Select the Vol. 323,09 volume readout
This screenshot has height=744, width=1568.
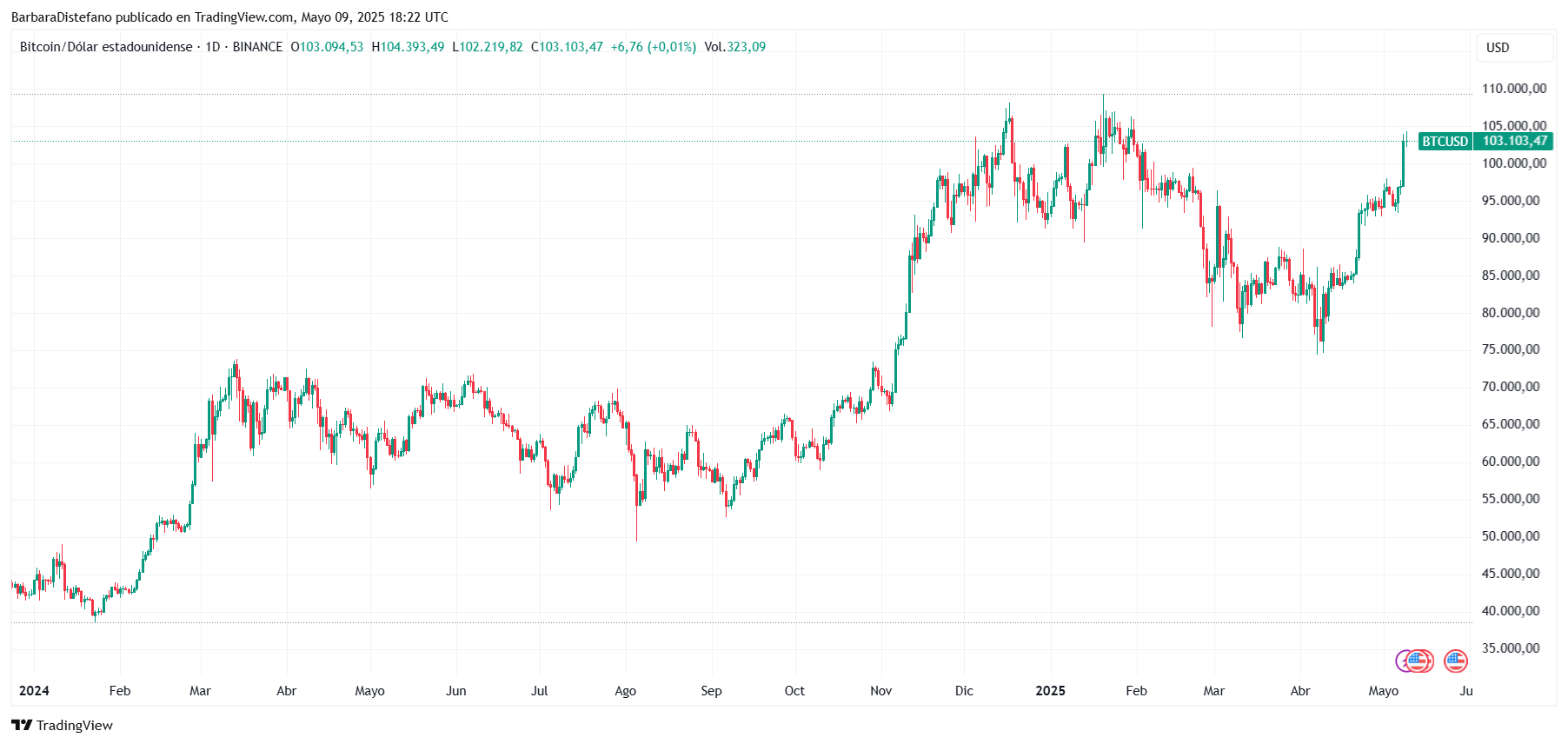point(735,47)
